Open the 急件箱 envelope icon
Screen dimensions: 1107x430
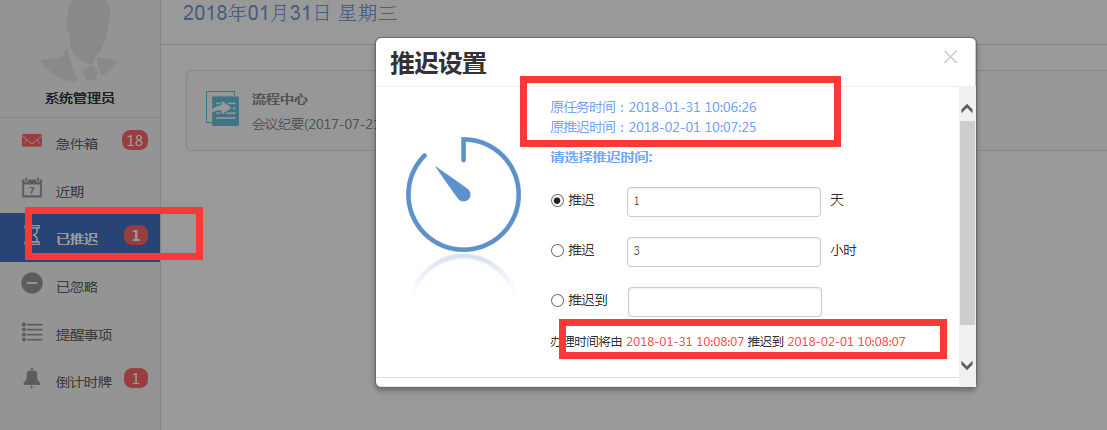pyautogui.click(x=32, y=141)
